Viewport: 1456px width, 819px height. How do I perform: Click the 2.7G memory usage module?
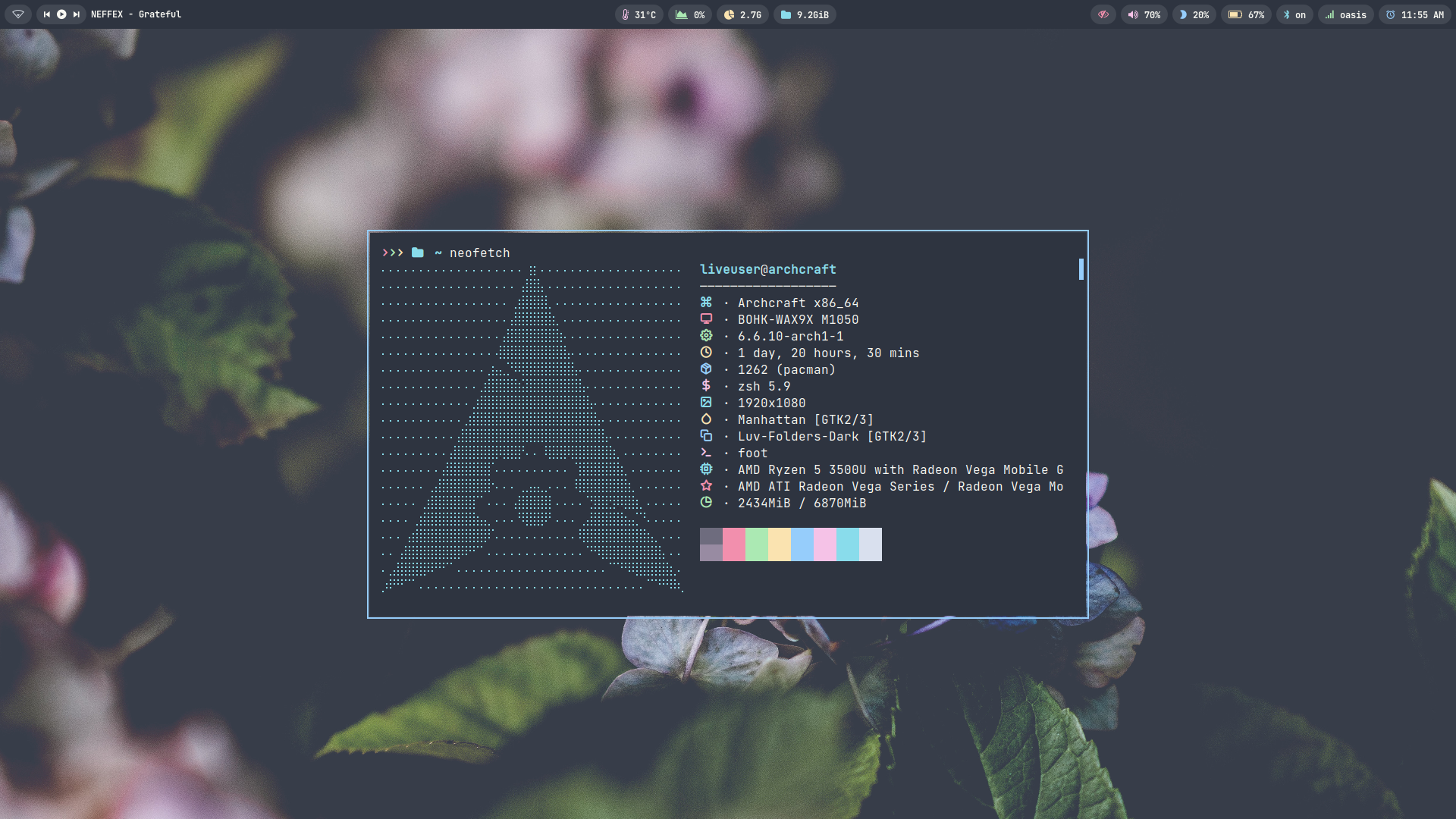click(x=742, y=14)
